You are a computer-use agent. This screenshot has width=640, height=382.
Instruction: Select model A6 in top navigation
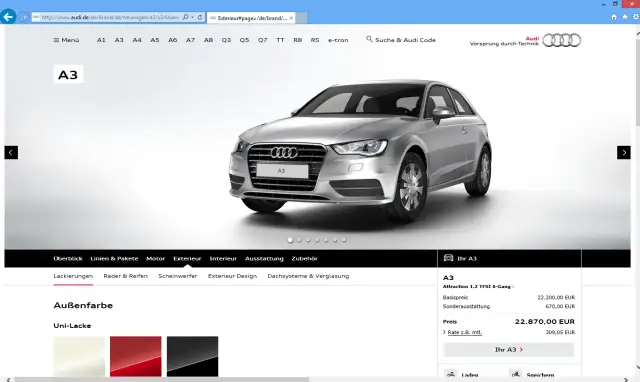click(173, 40)
